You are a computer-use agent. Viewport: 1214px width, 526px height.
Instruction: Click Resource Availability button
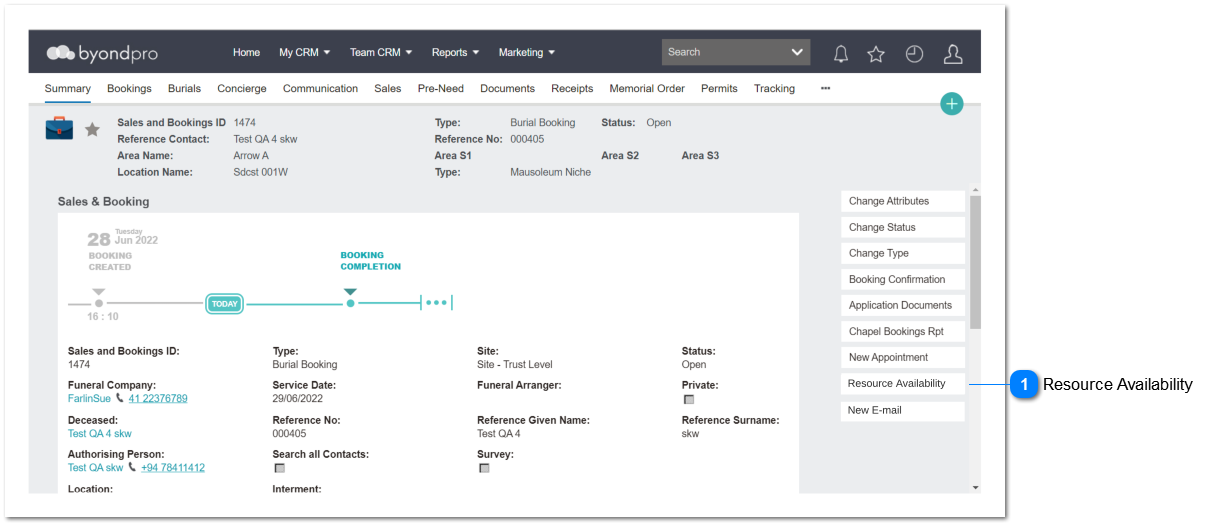coord(903,384)
